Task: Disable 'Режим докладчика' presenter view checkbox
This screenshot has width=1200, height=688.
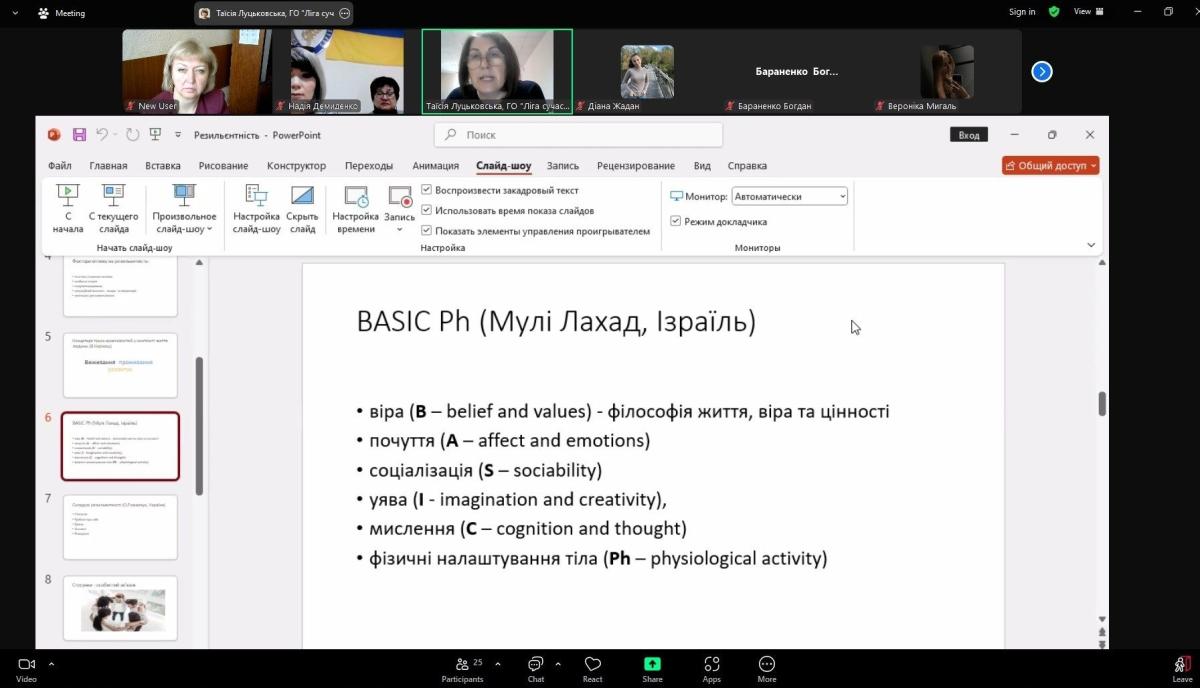Action: 676,221
